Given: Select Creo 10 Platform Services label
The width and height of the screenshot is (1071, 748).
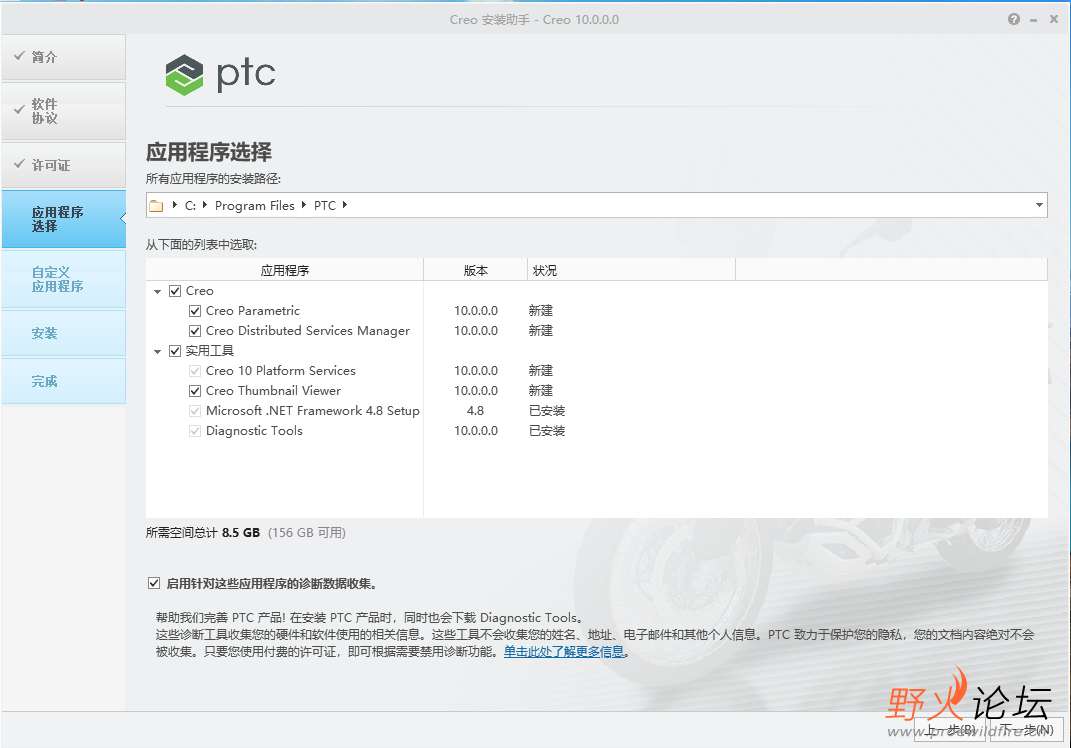Looking at the screenshot, I should click(281, 371).
